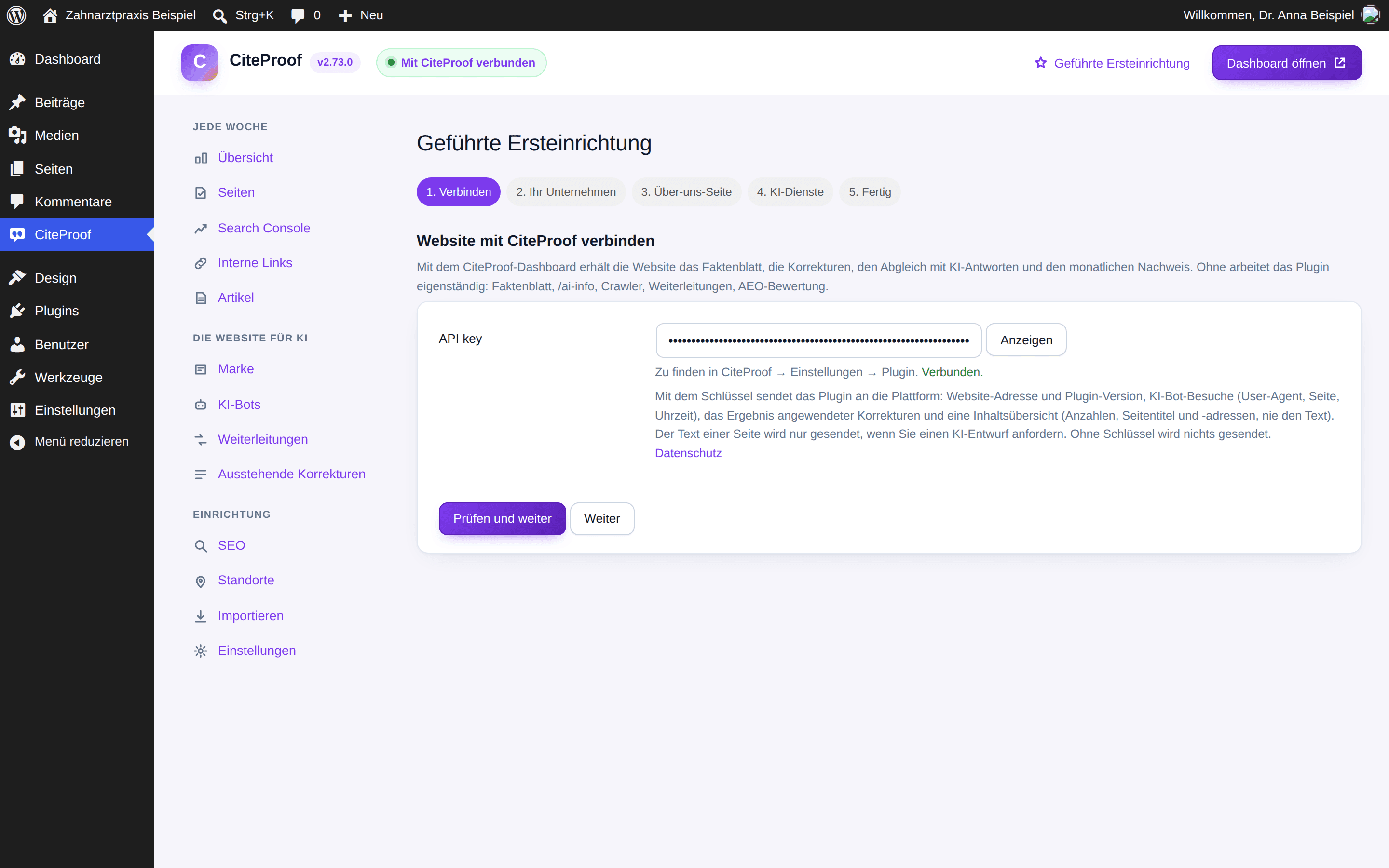This screenshot has height=868, width=1389.
Task: Click the Übersicht bar chart icon
Action: coord(200,159)
